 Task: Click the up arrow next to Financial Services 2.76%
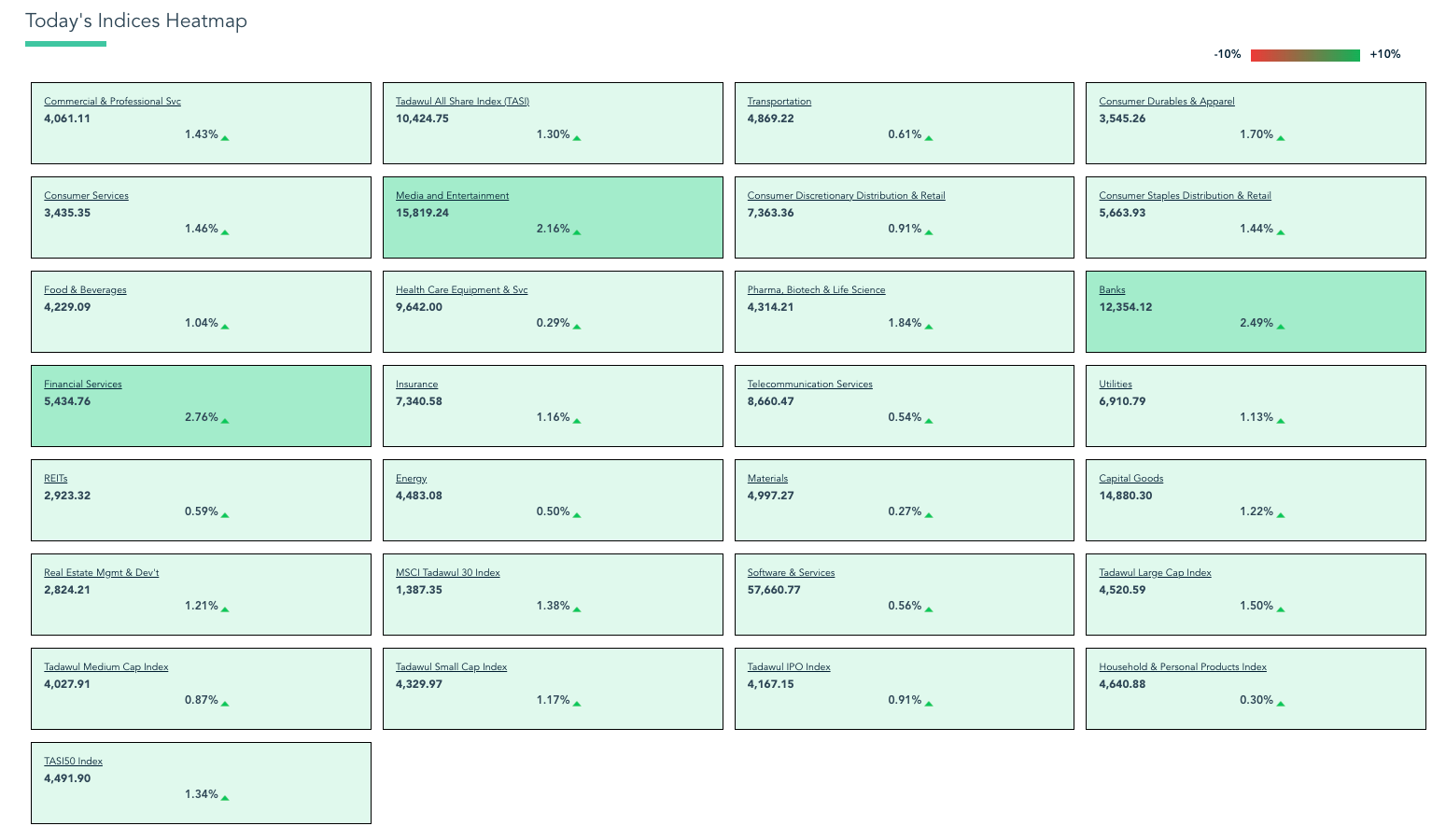[x=225, y=421]
